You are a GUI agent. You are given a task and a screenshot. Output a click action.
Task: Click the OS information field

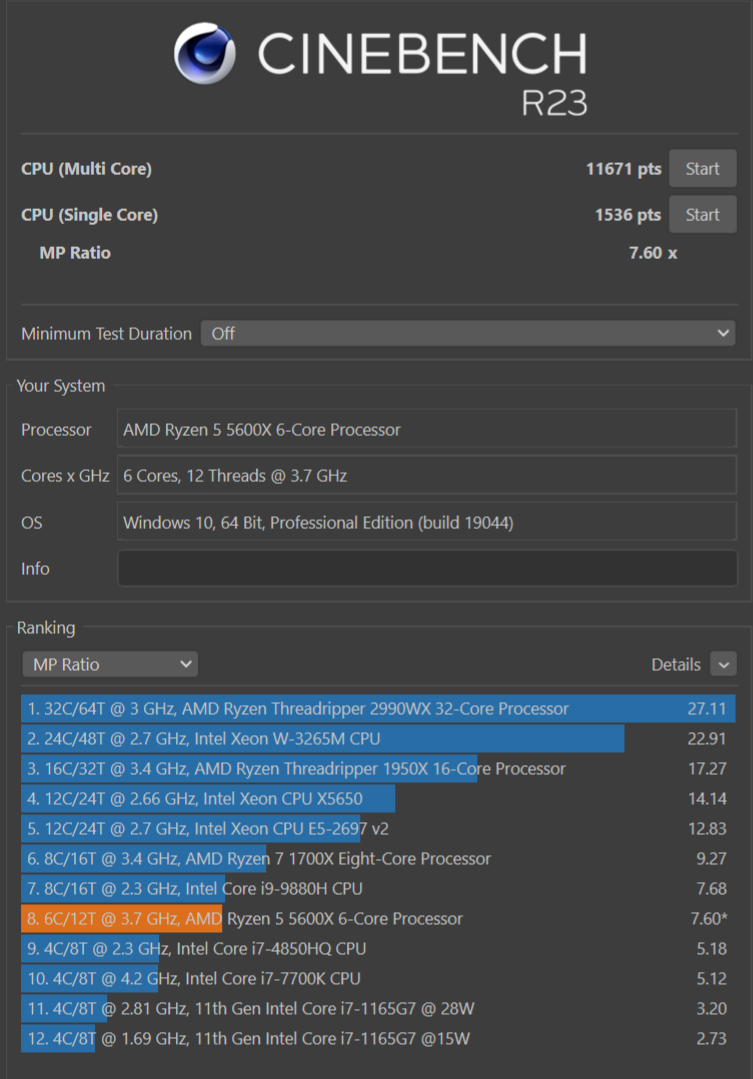427,522
